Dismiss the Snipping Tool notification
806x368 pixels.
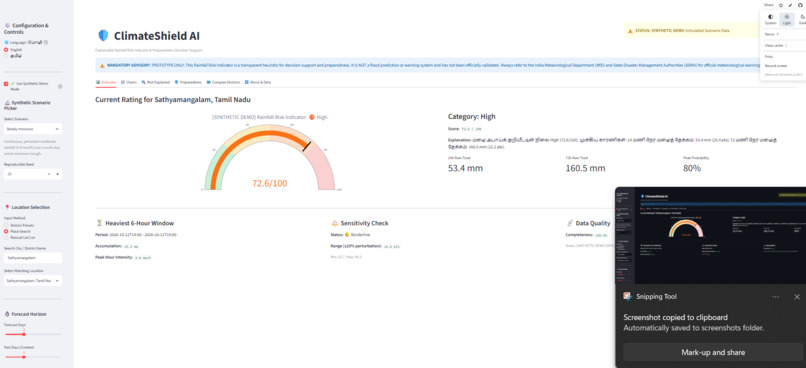click(x=797, y=297)
